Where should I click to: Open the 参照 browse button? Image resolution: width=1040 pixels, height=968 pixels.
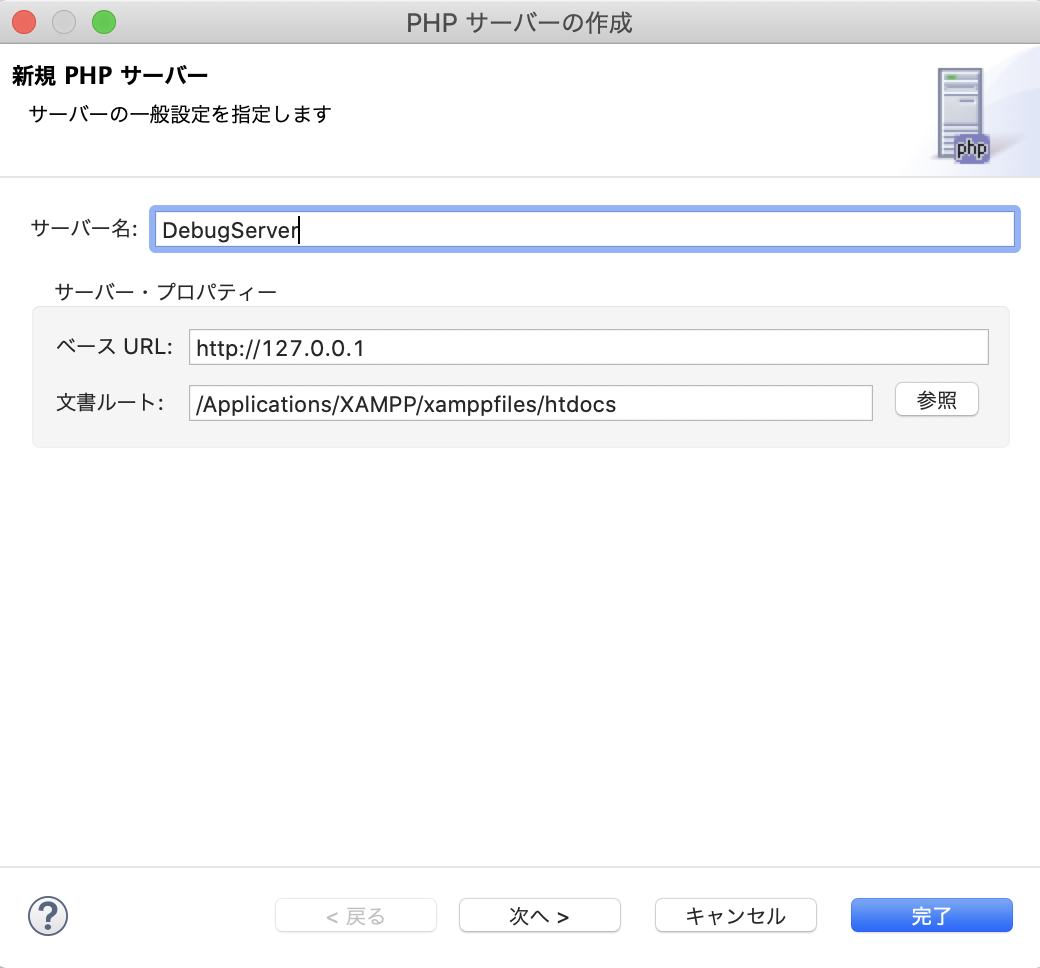937,399
